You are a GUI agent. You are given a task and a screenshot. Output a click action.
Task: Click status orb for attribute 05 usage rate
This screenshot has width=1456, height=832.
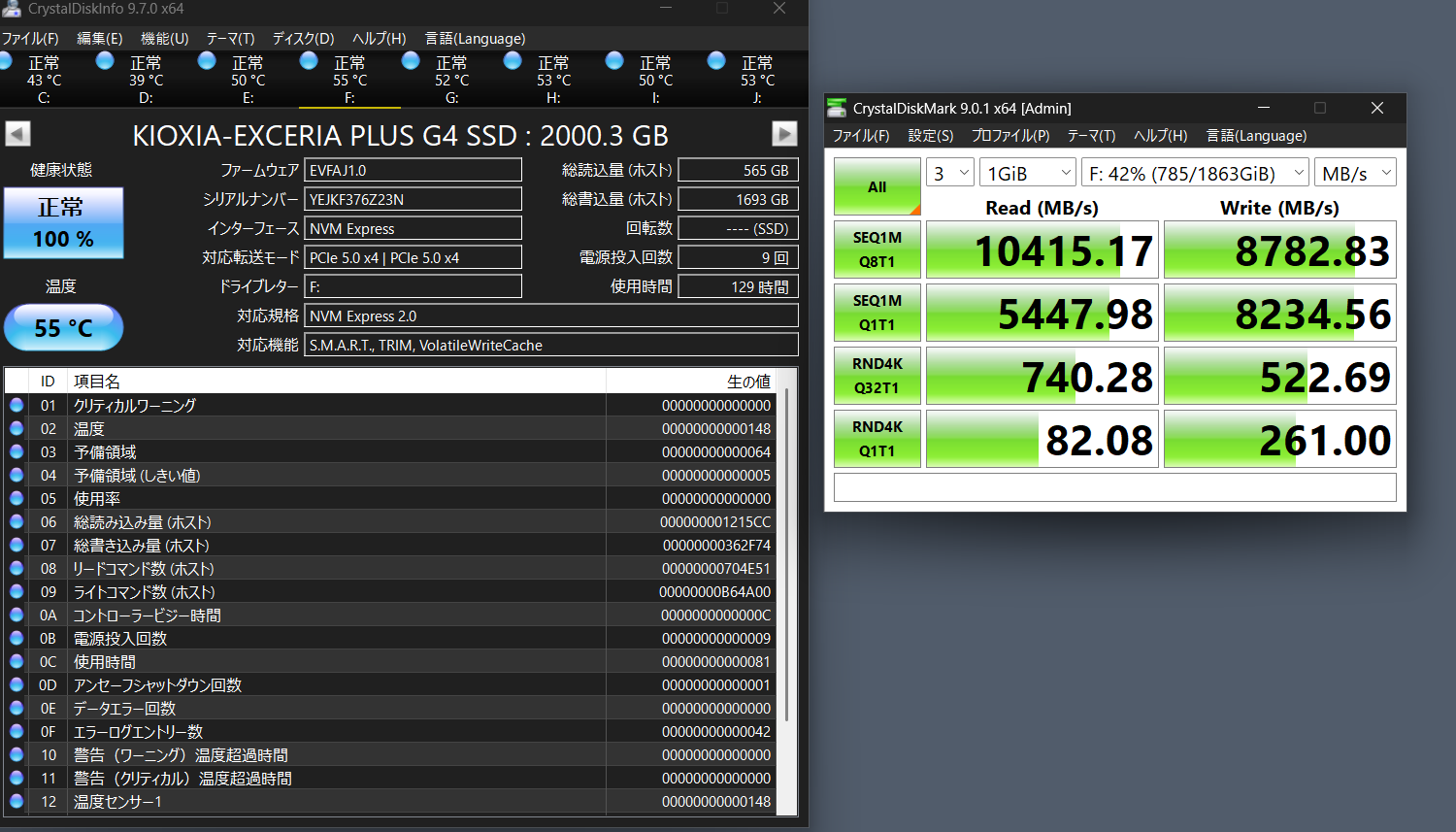pos(17,498)
